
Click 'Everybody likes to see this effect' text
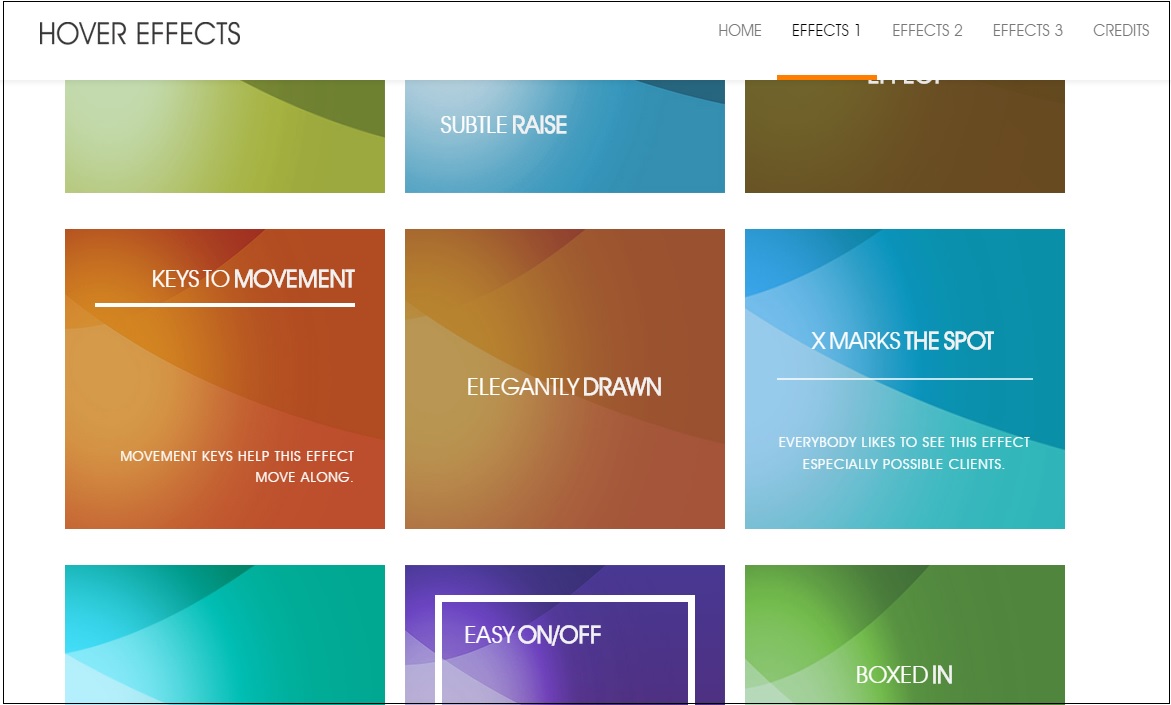coord(904,442)
